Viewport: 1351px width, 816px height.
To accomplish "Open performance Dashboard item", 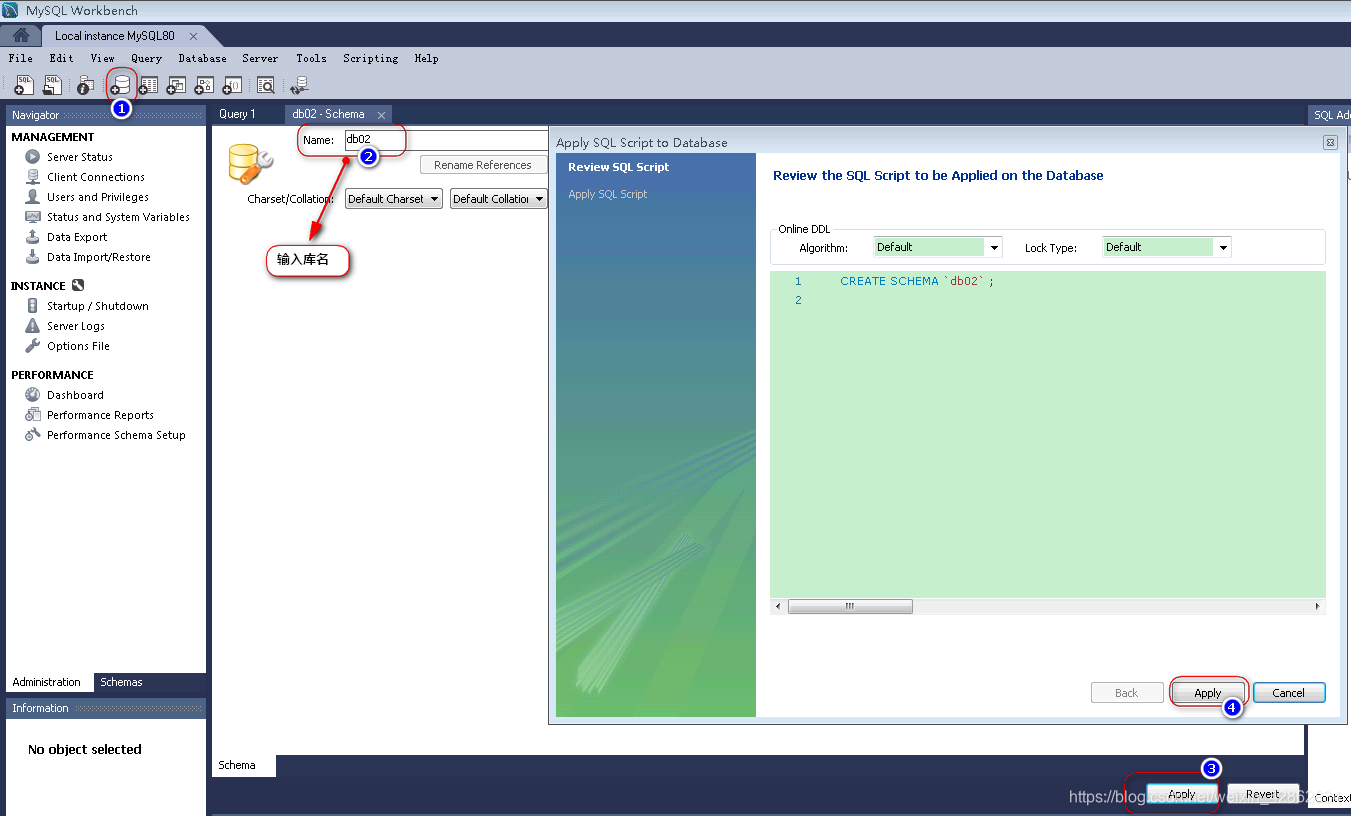I will click(x=75, y=395).
